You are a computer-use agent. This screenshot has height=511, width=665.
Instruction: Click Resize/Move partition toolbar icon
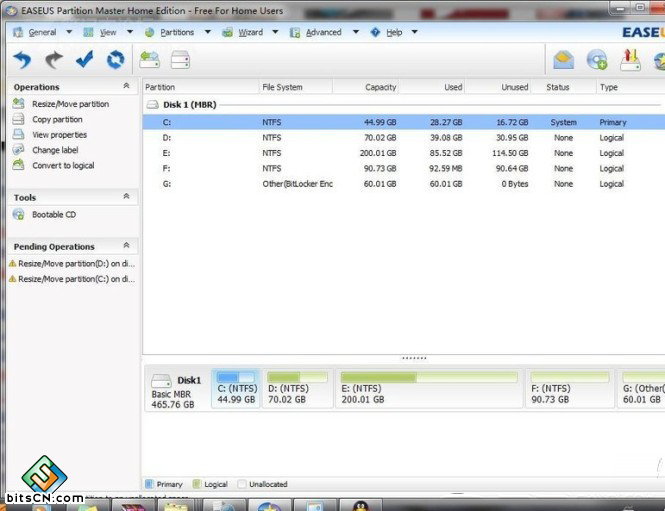click(x=150, y=60)
